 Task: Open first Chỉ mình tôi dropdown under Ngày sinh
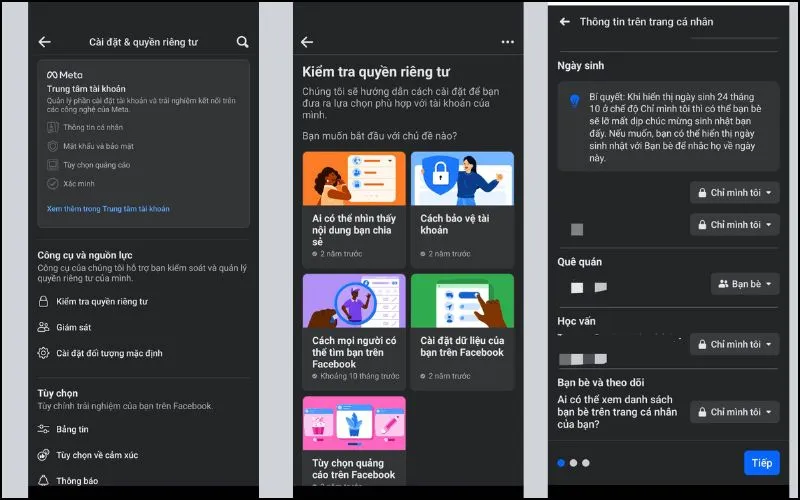pyautogui.click(x=734, y=192)
